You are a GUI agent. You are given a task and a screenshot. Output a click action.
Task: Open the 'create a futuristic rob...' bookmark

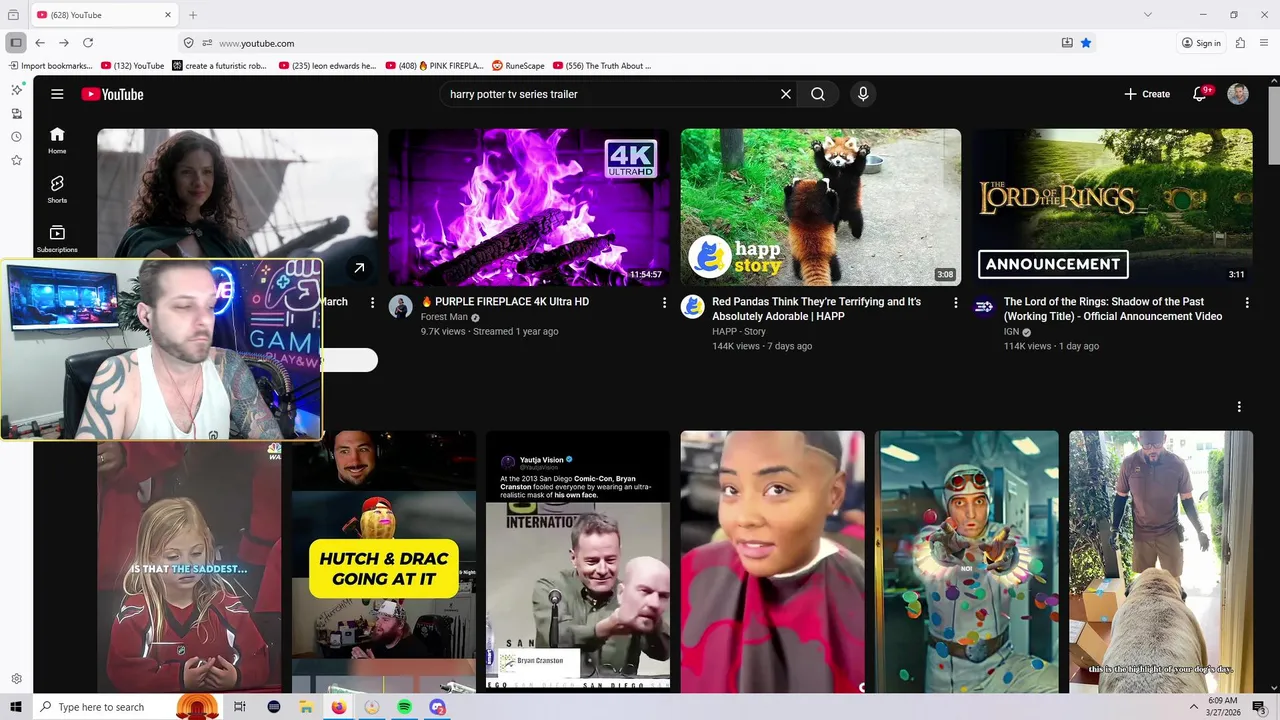coord(220,66)
